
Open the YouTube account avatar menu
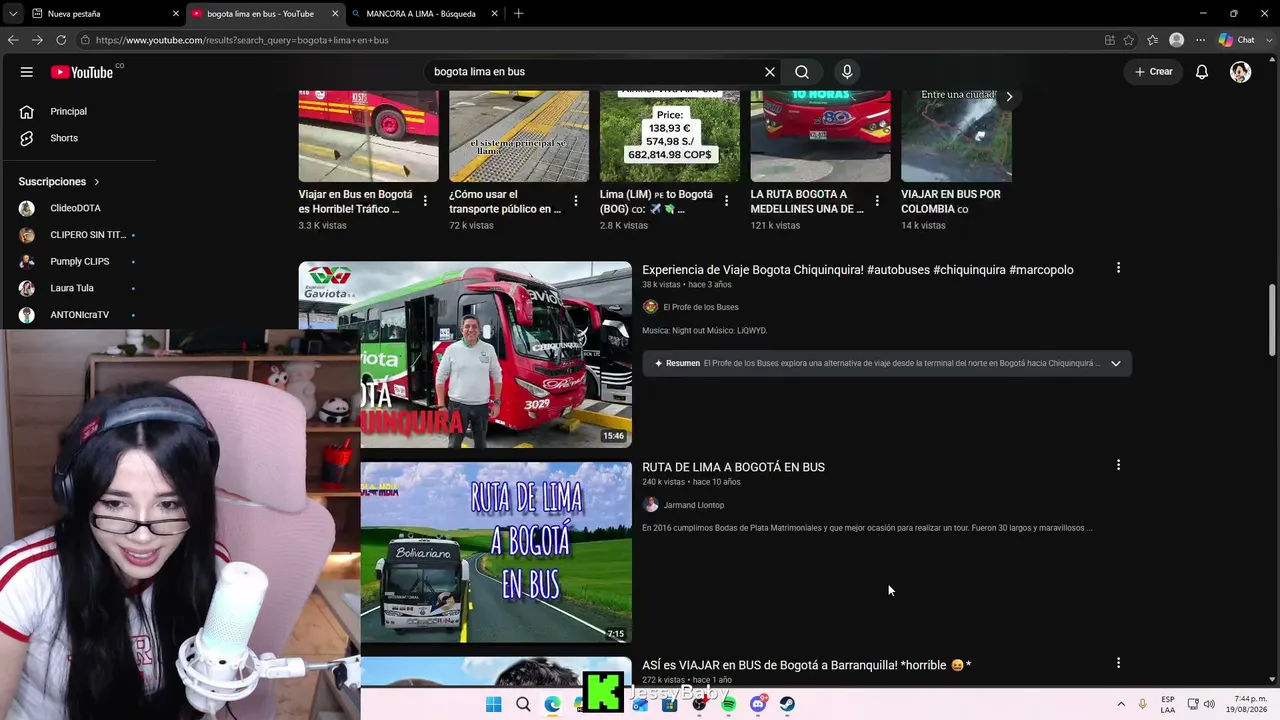[1240, 72]
